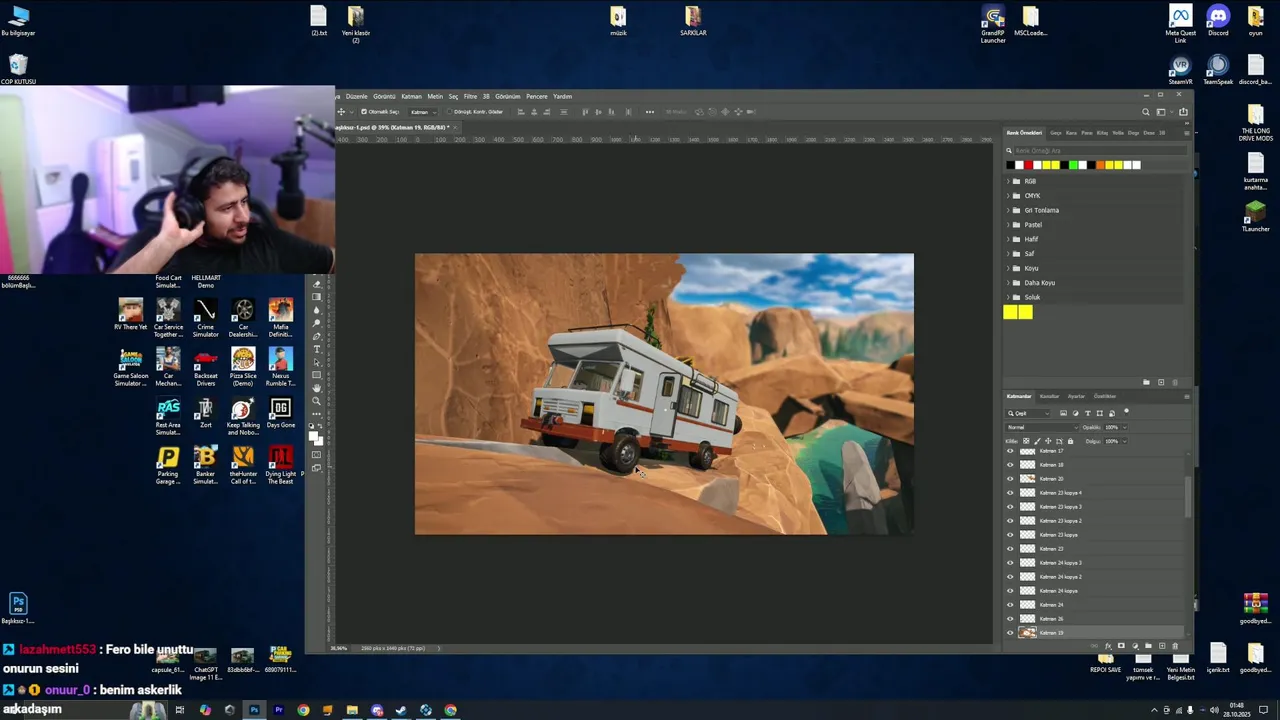Filter layers by type (T) icon
The image size is (1280, 720).
tap(1088, 413)
